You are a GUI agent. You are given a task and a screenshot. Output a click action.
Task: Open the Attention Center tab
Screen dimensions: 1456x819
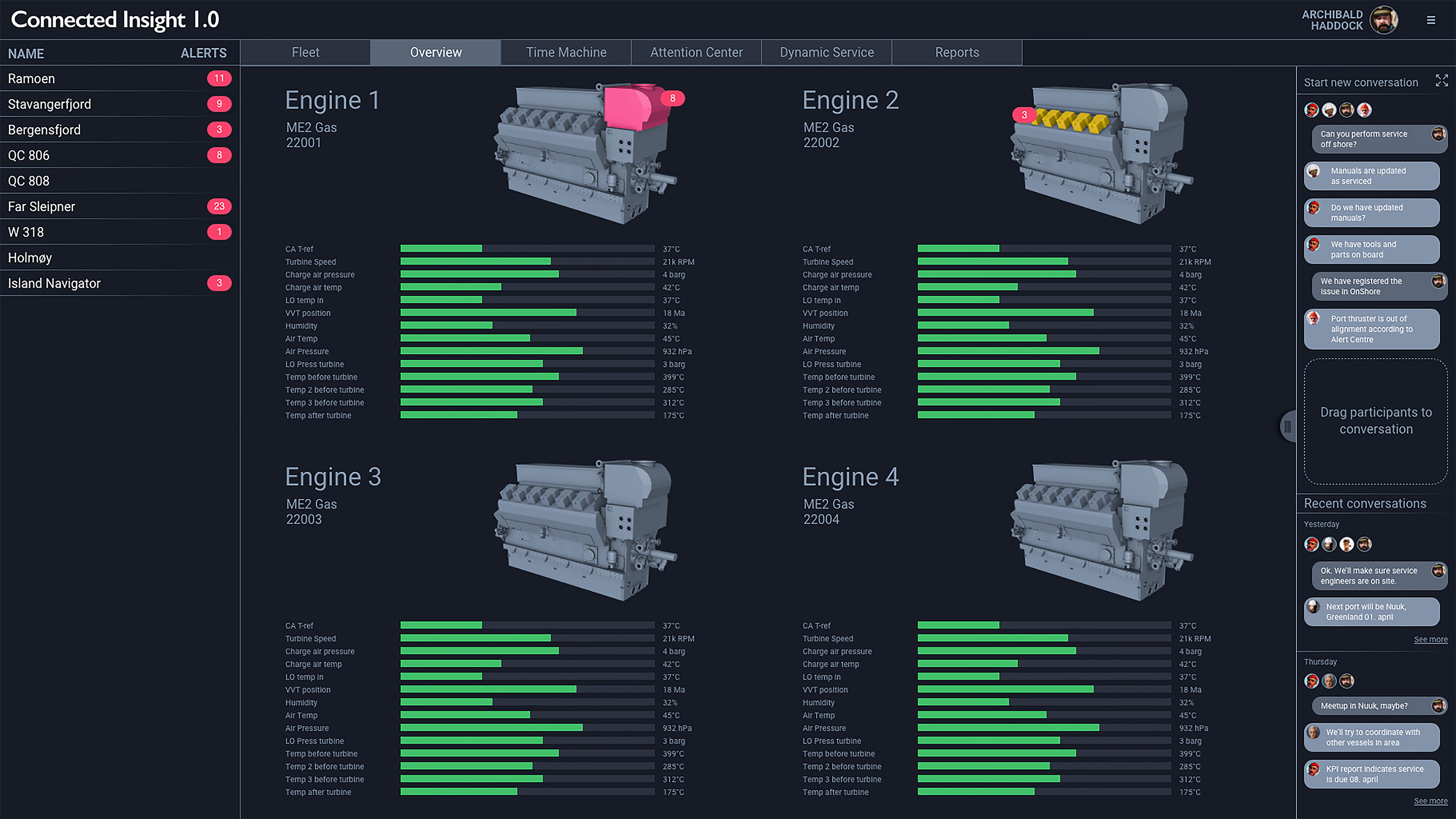tap(696, 52)
